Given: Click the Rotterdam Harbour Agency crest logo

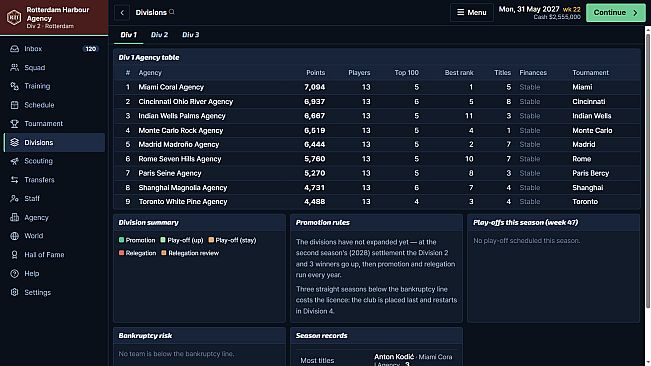Looking at the screenshot, I should [x=14, y=17].
